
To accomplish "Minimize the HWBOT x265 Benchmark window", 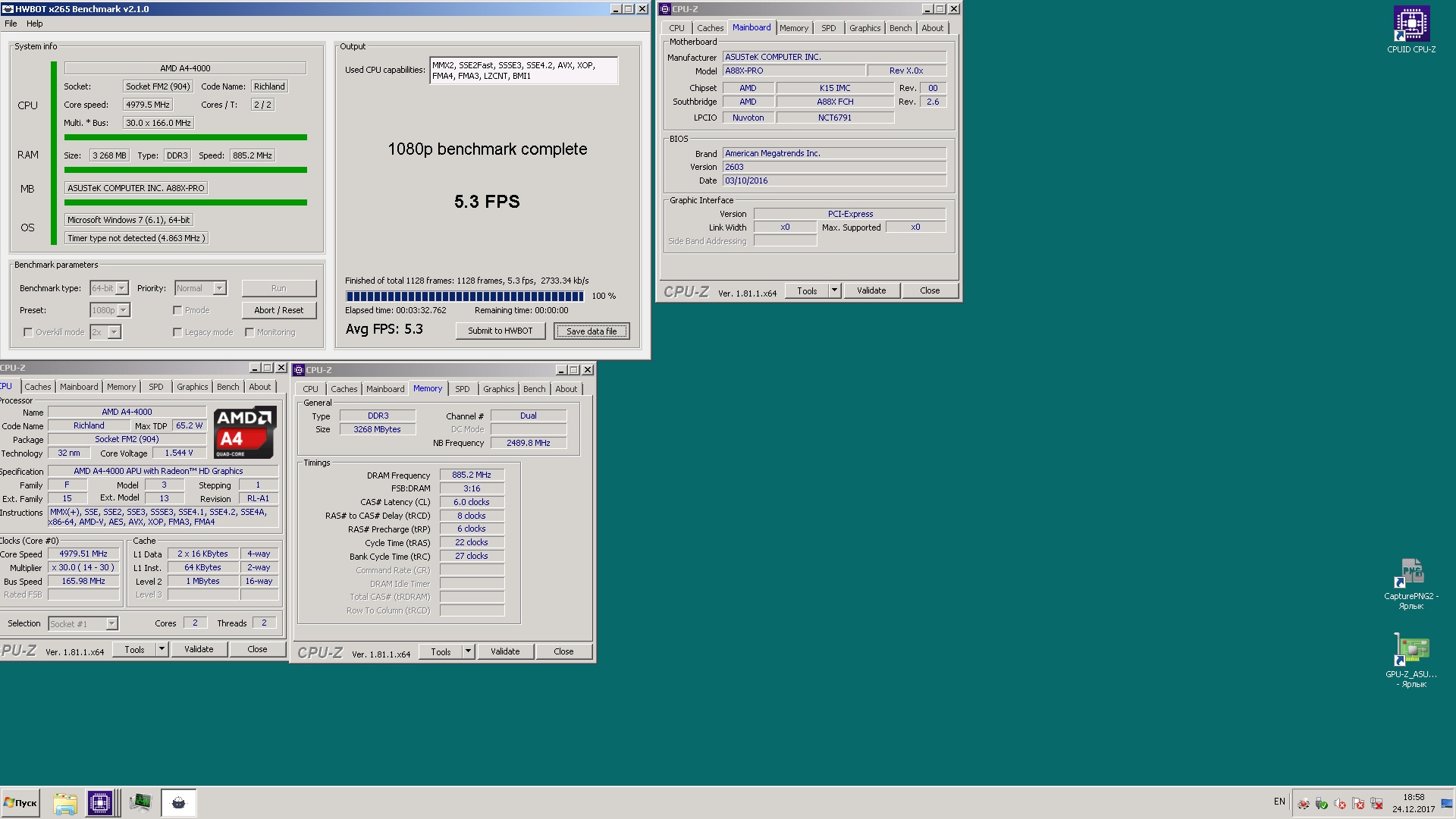I will [x=616, y=9].
